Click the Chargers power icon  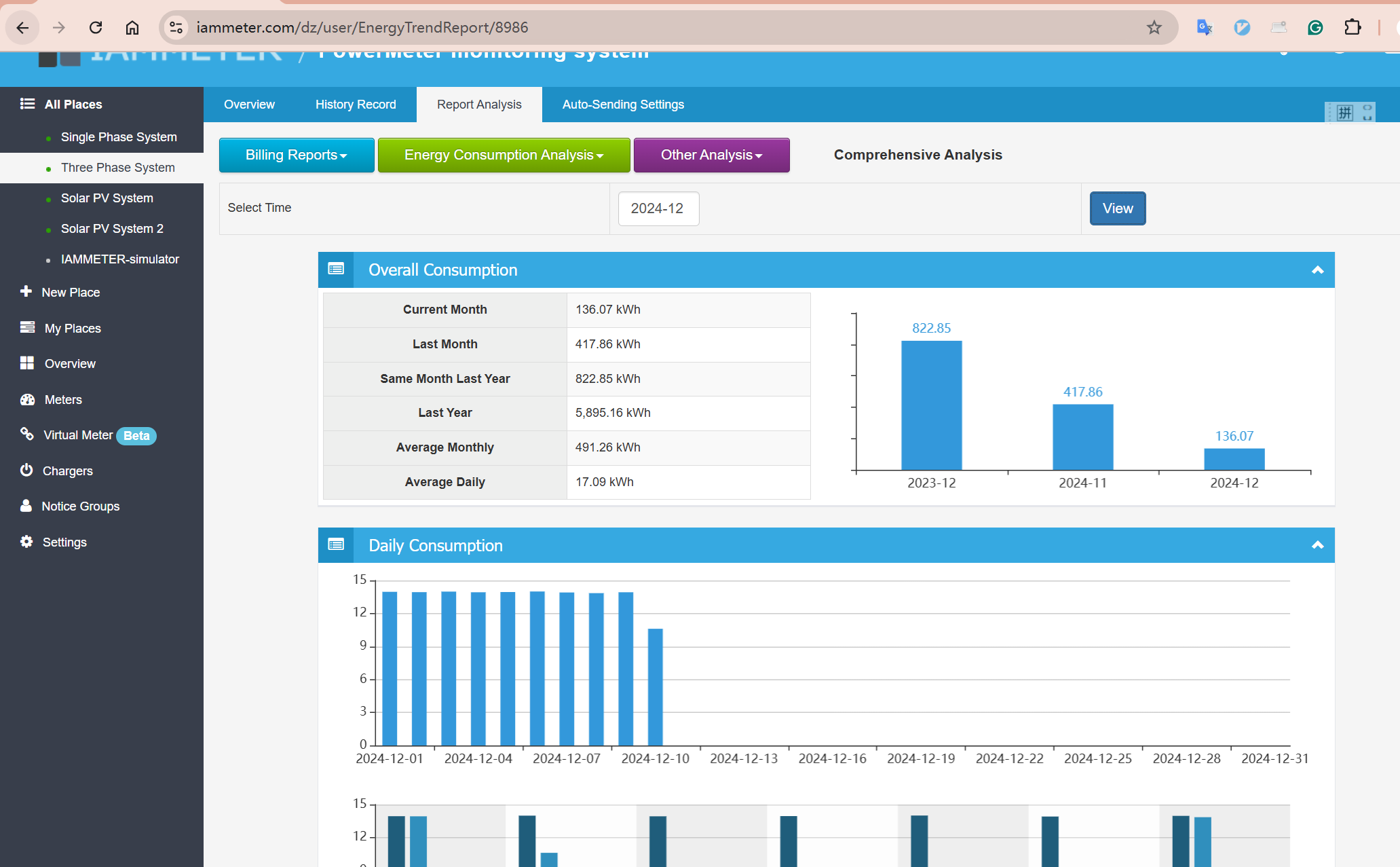click(26, 470)
